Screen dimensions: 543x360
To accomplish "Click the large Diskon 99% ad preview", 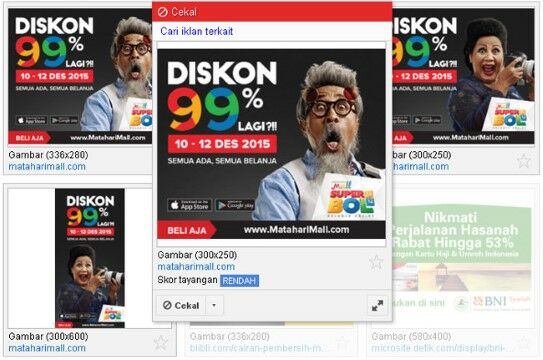I will (271, 144).
